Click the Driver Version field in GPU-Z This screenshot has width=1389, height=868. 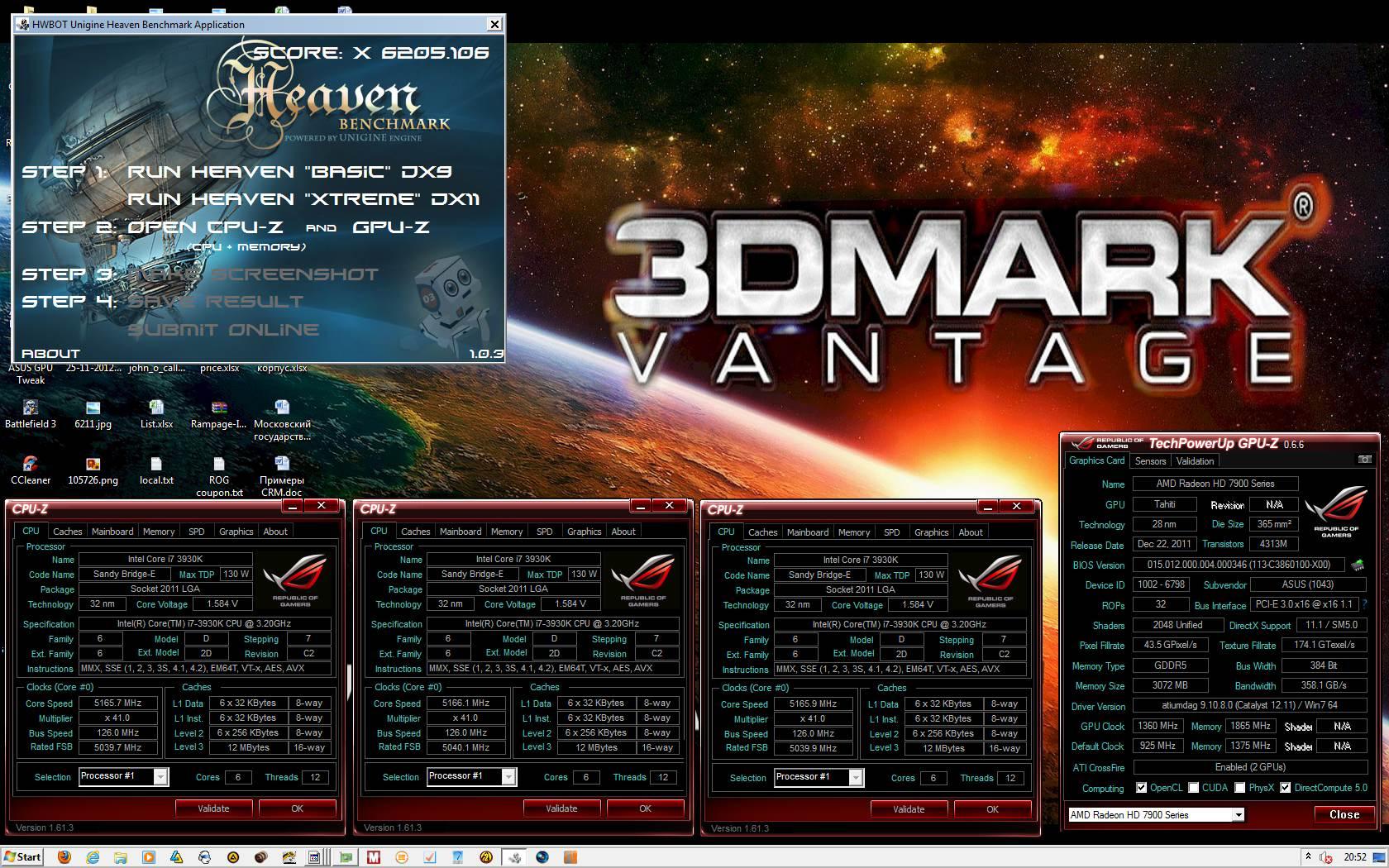click(x=1248, y=705)
